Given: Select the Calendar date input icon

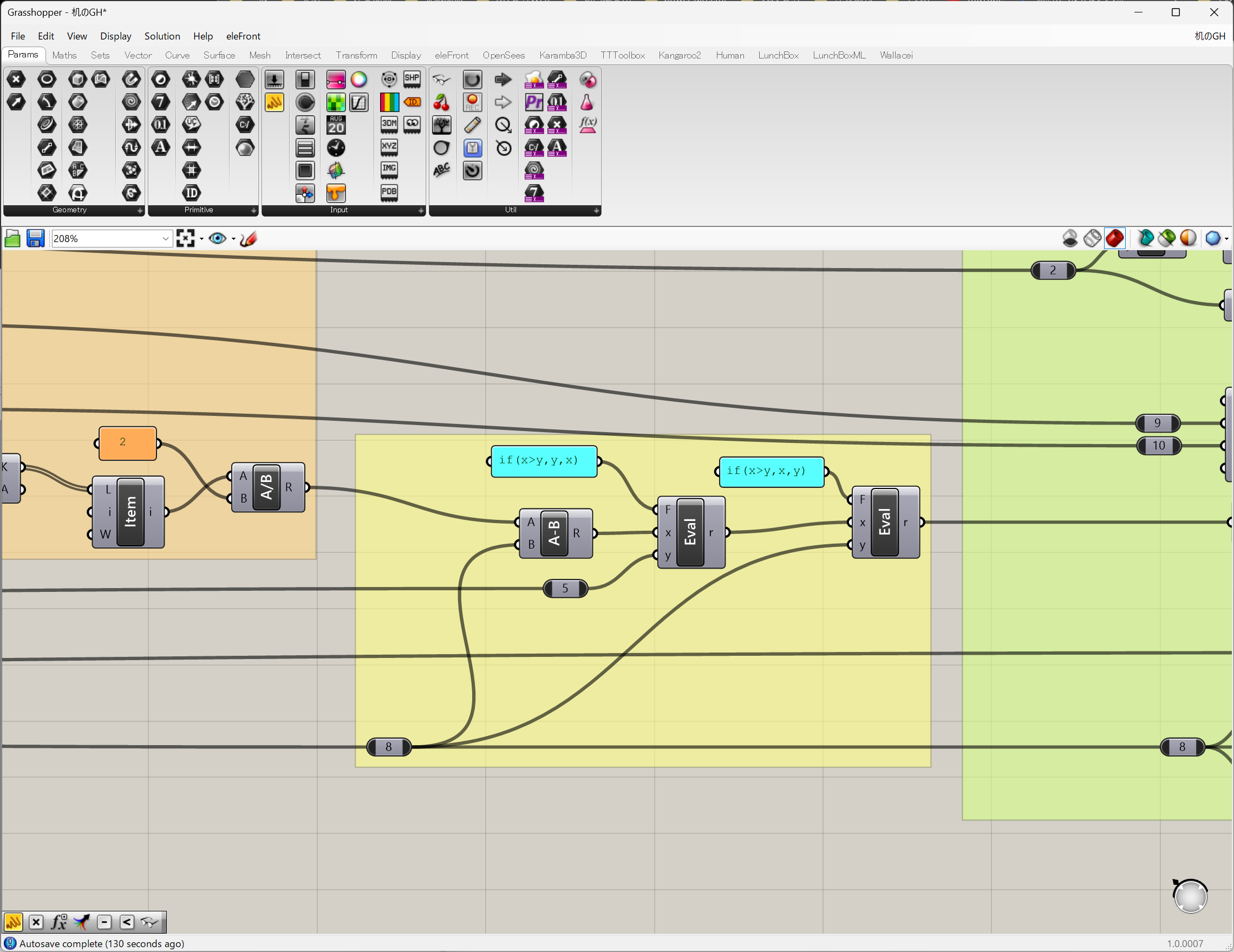Looking at the screenshot, I should 336,125.
